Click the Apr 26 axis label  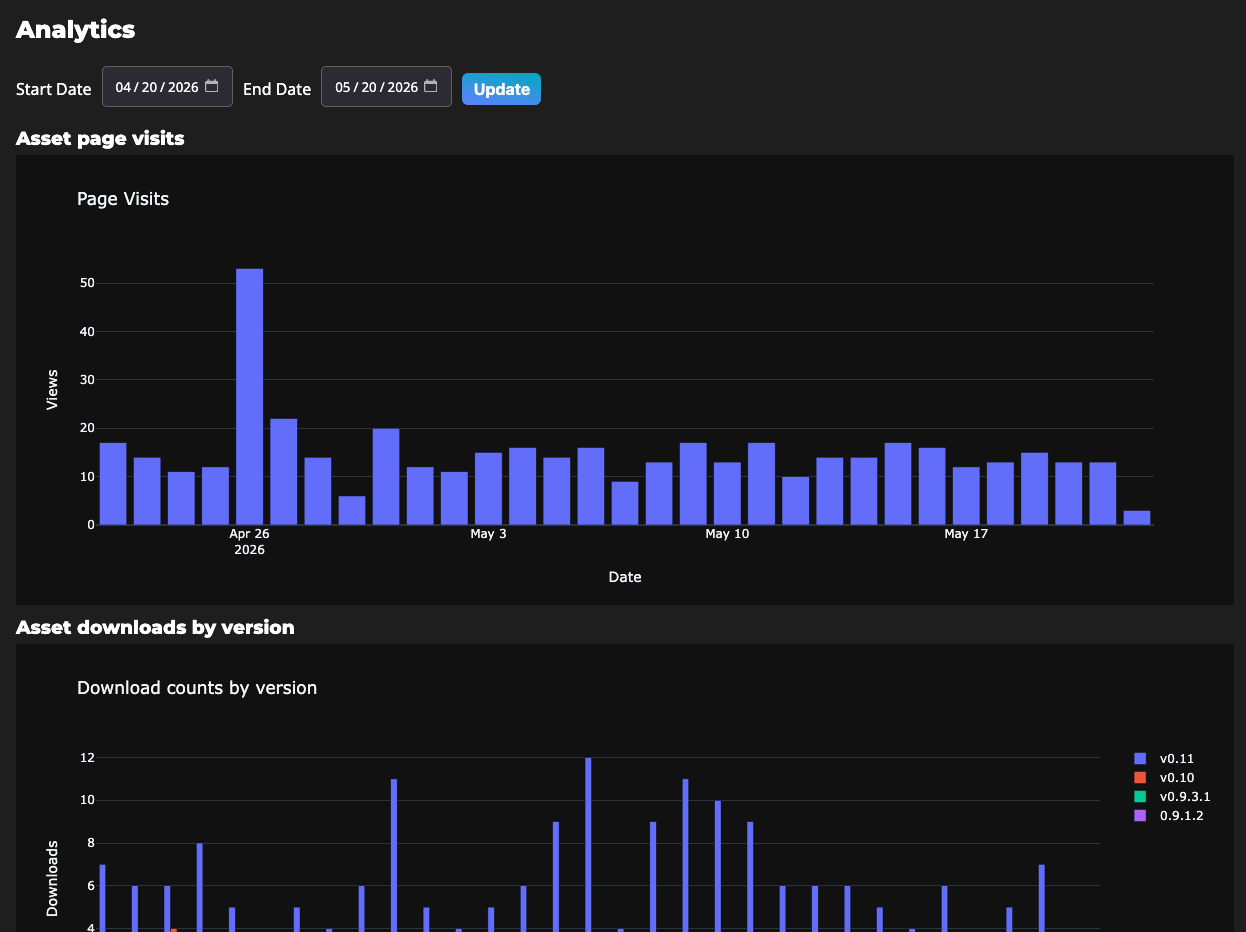pos(249,534)
